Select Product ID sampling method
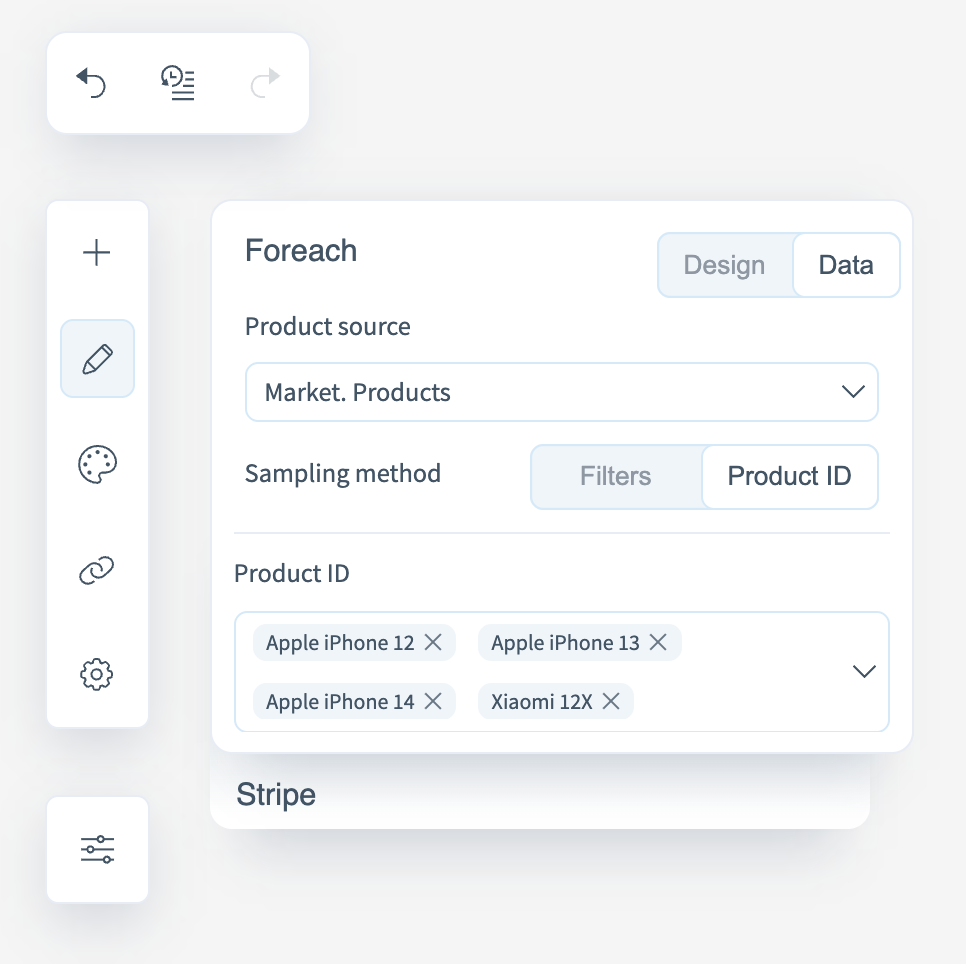The height and width of the screenshot is (964, 966). [x=789, y=476]
